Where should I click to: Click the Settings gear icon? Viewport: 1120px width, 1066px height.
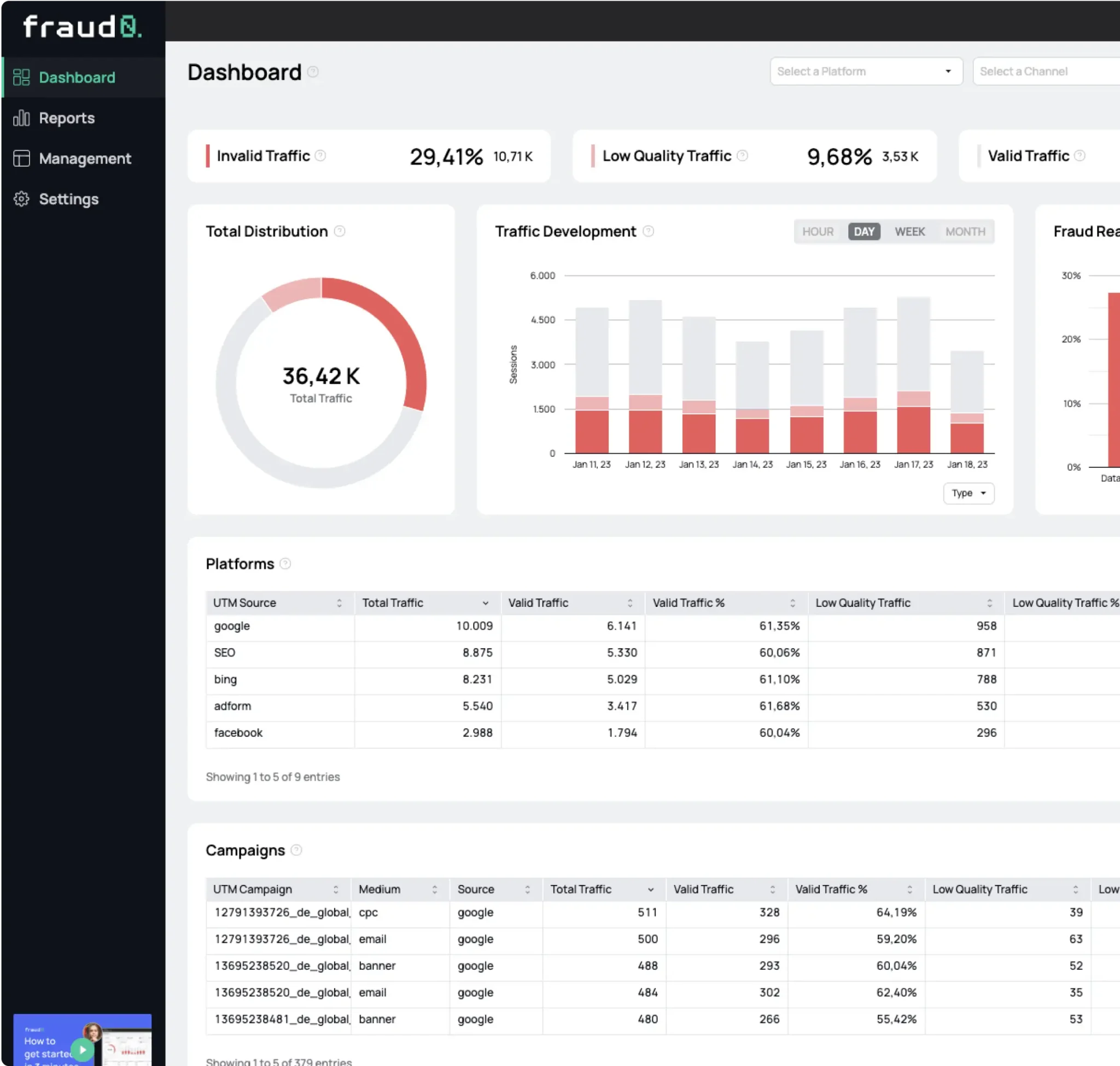(x=21, y=199)
